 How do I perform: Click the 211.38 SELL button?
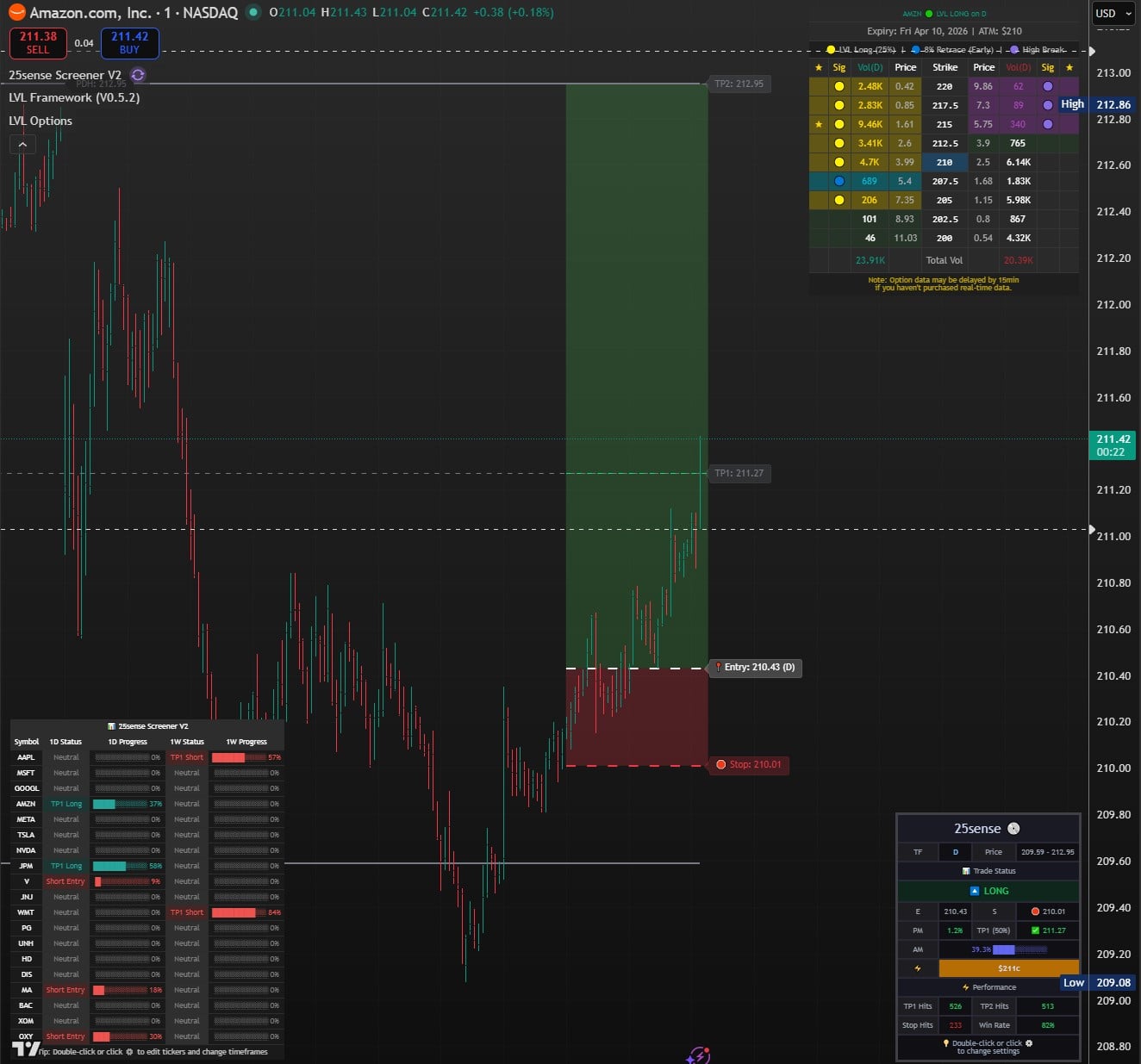38,42
